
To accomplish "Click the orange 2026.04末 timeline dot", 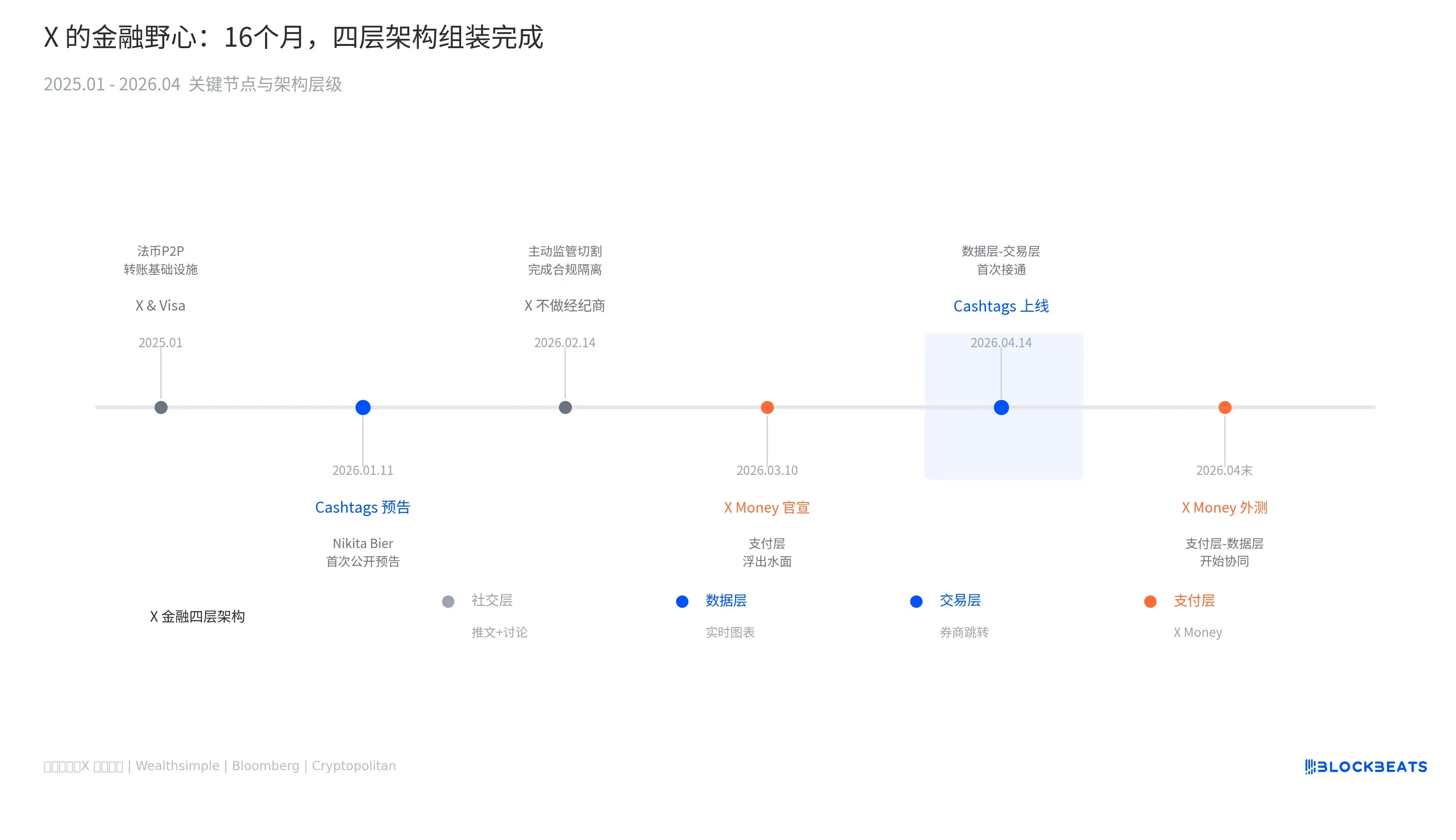I will tap(1225, 407).
